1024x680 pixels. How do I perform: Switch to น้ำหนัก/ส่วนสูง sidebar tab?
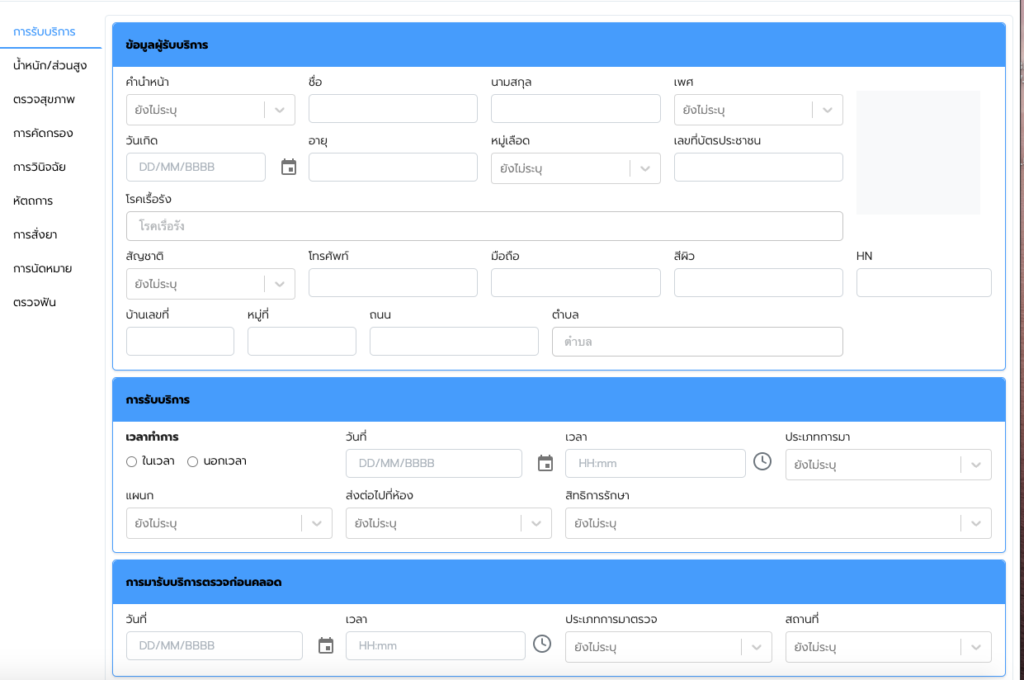tap(50, 66)
